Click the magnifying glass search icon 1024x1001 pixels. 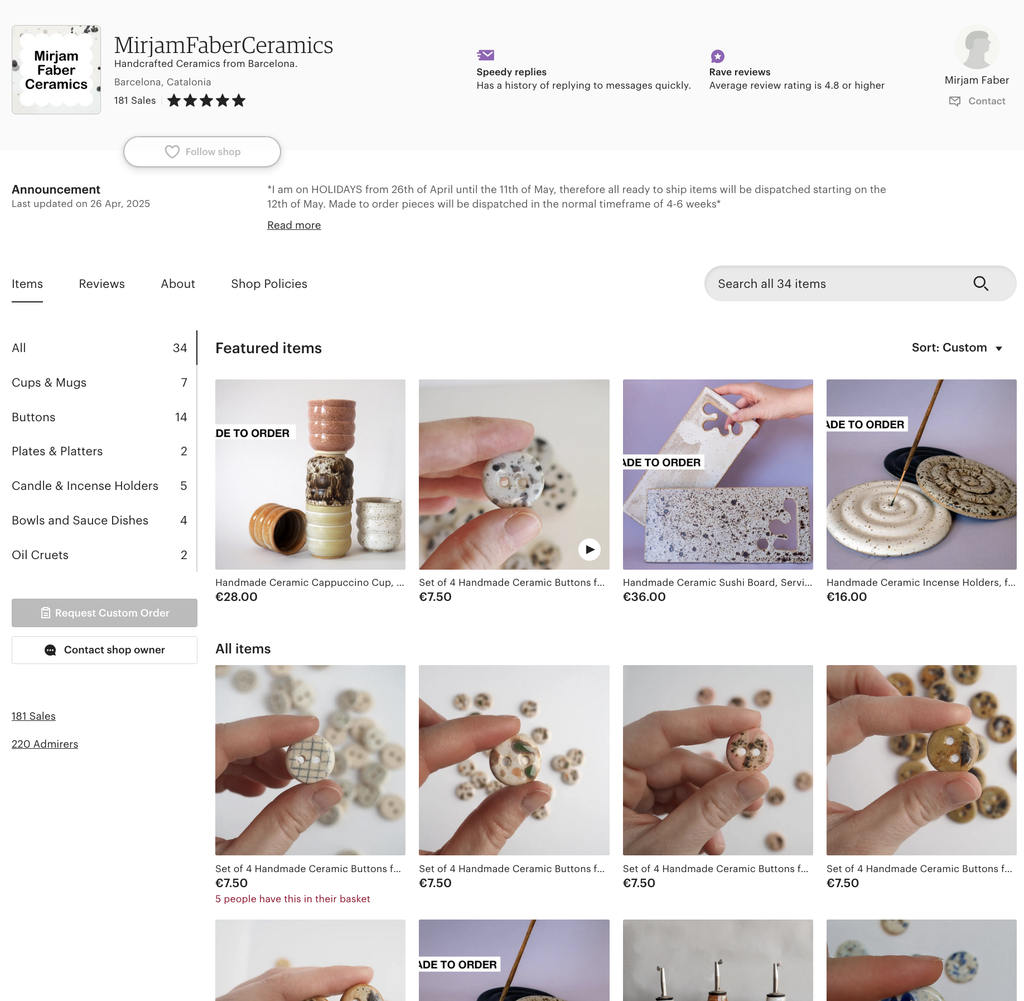tap(980, 284)
